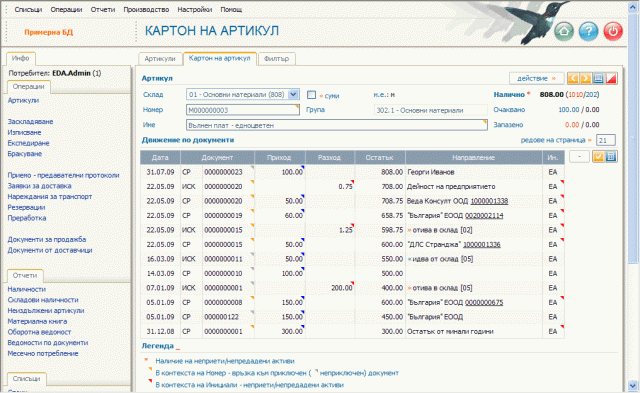
Task: Click the green Home icon
Action: (x=564, y=31)
